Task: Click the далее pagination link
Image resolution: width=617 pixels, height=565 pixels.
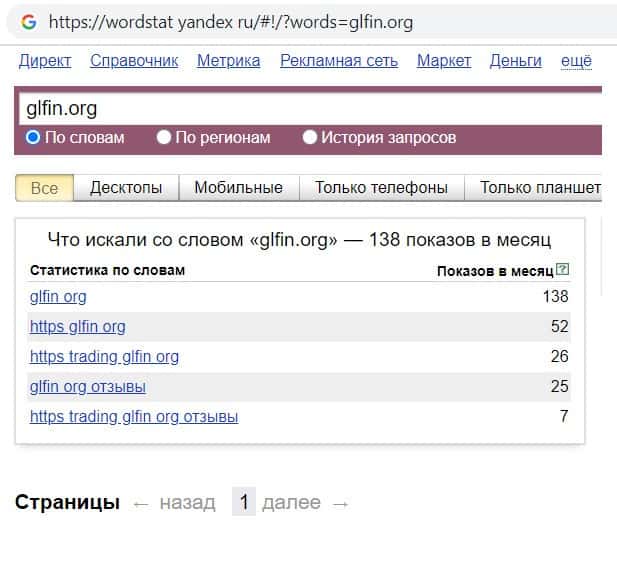Action: [x=292, y=502]
